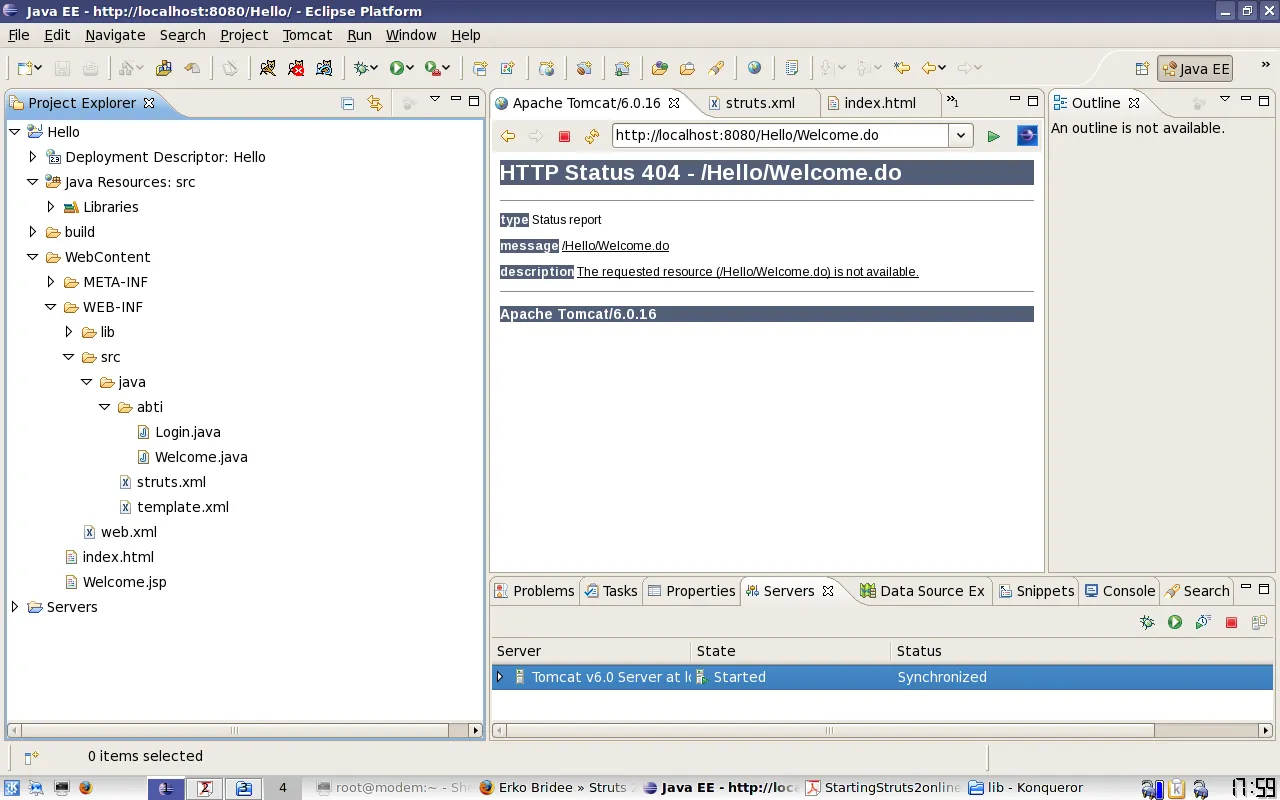
Task: Click the green Run button in main toolbar
Action: [x=397, y=68]
